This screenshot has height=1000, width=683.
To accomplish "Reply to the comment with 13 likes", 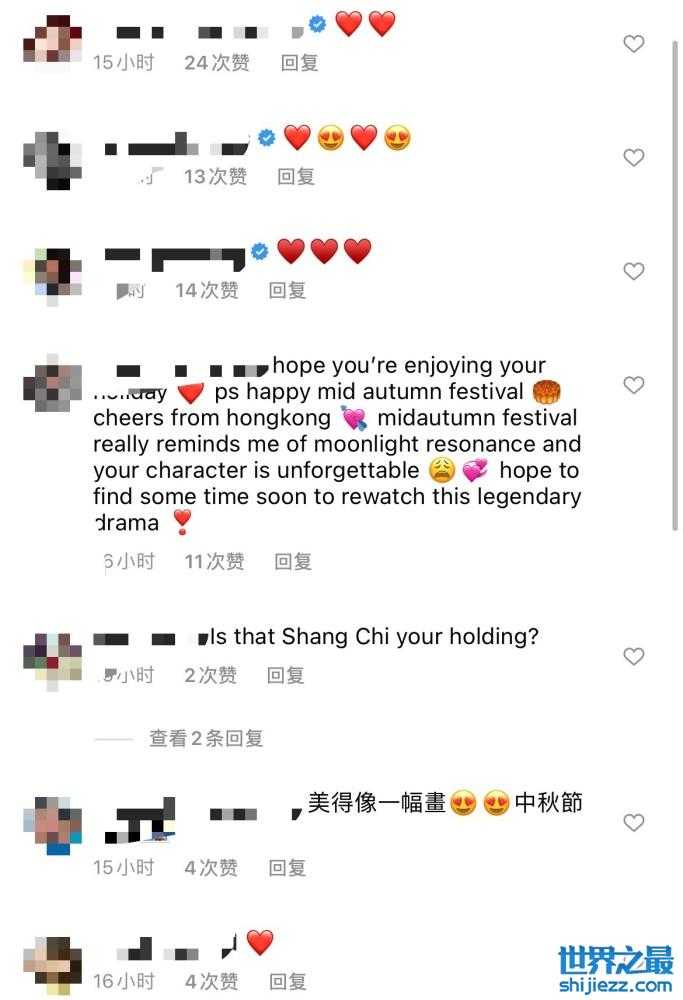I will point(295,176).
